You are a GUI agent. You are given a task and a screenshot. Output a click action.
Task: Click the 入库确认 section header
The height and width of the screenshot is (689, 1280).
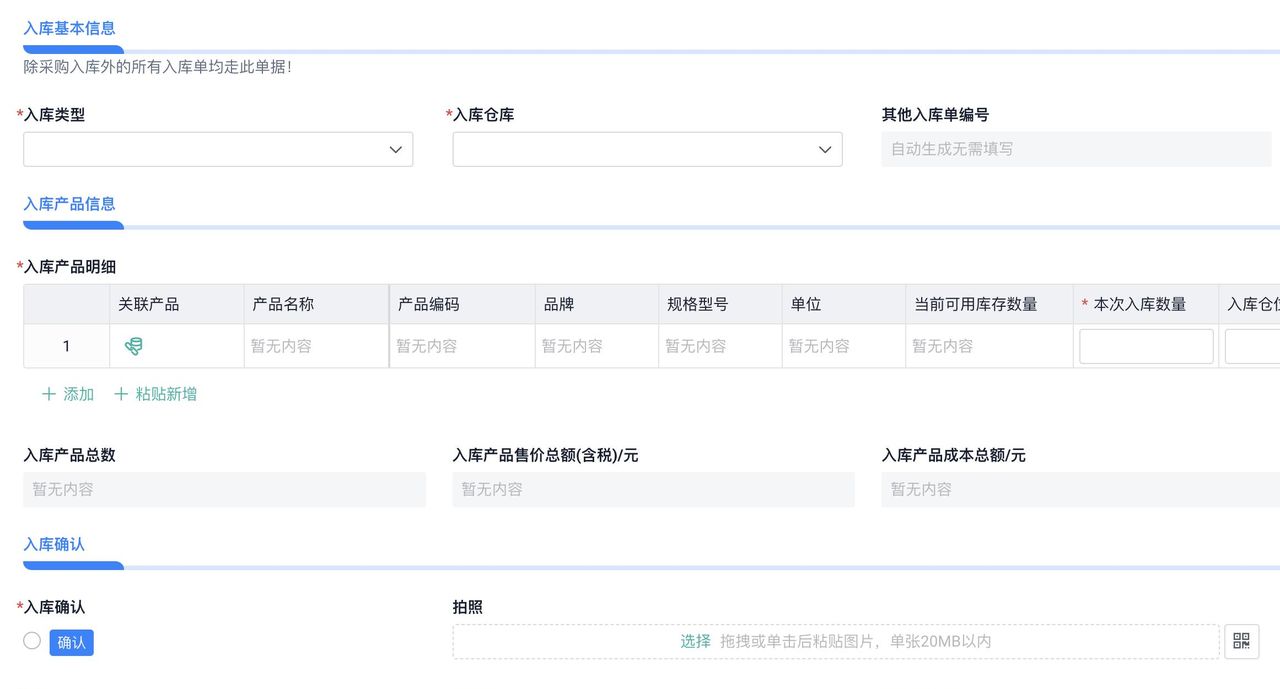52,544
